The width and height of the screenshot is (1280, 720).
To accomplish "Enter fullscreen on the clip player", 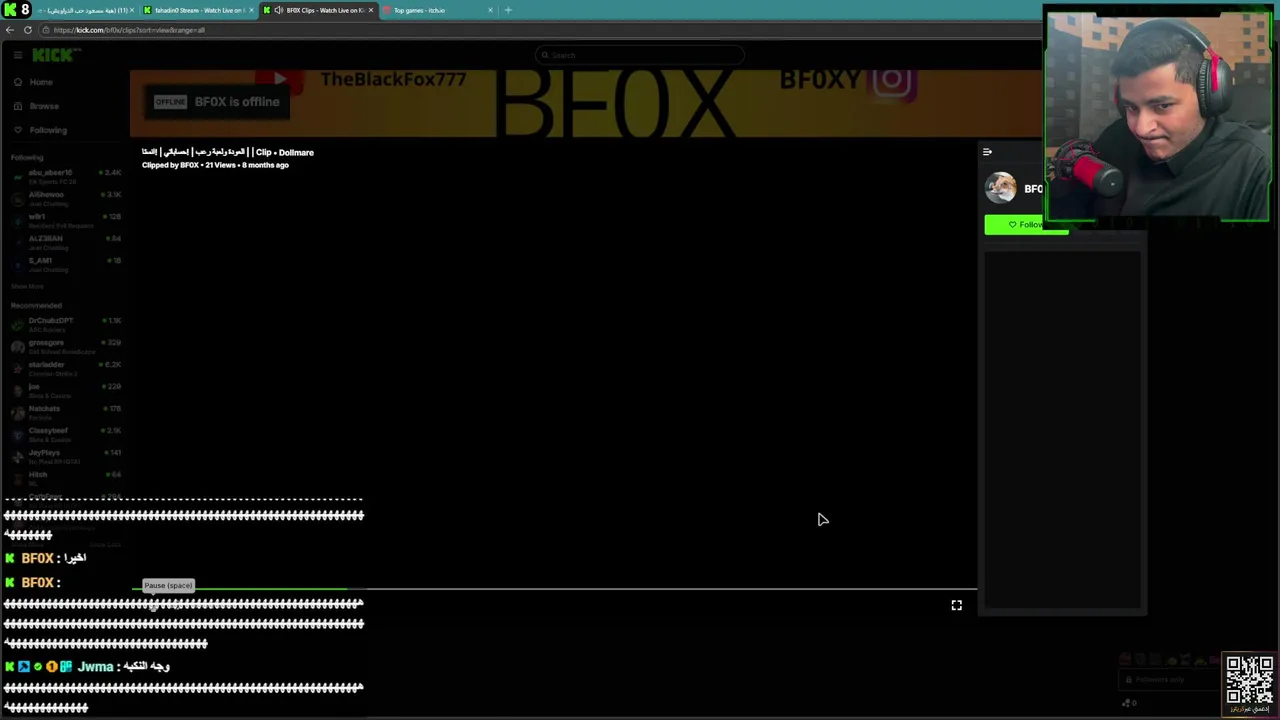I will [957, 605].
